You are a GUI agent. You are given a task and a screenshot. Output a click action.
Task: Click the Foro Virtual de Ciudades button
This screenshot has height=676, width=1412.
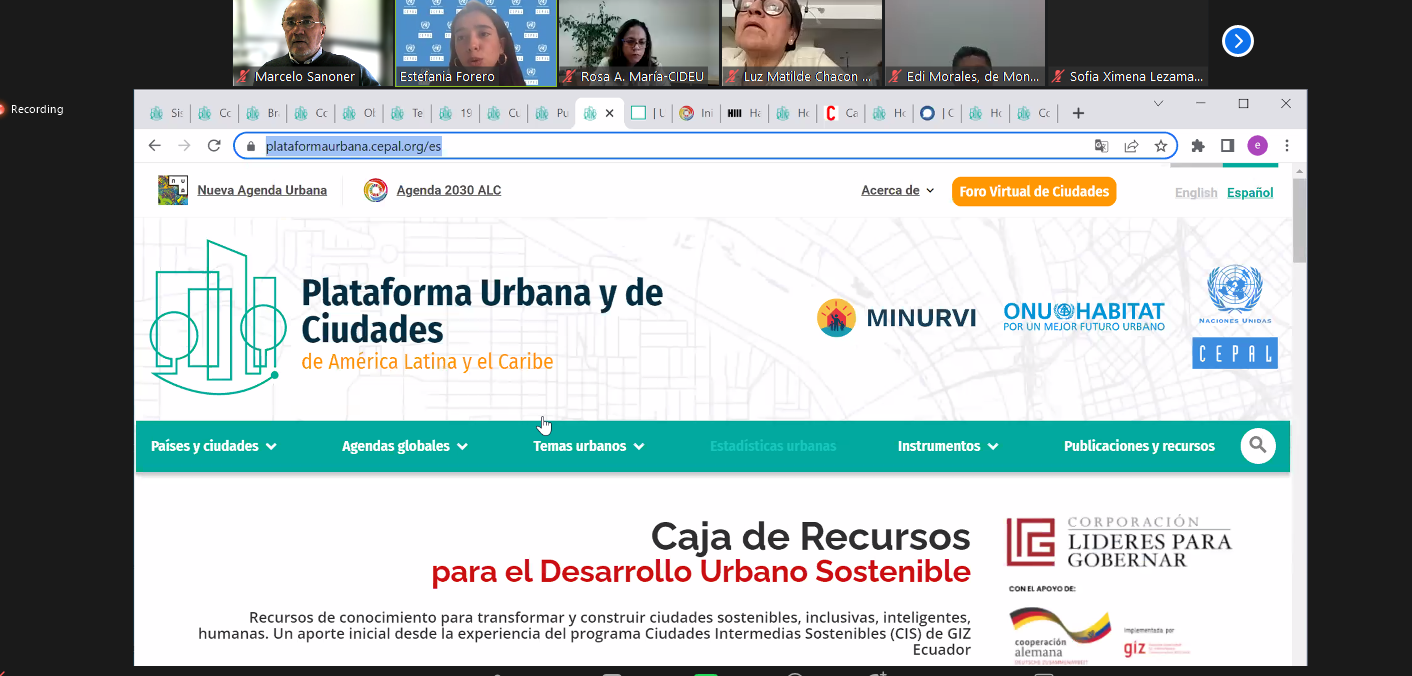1034,191
